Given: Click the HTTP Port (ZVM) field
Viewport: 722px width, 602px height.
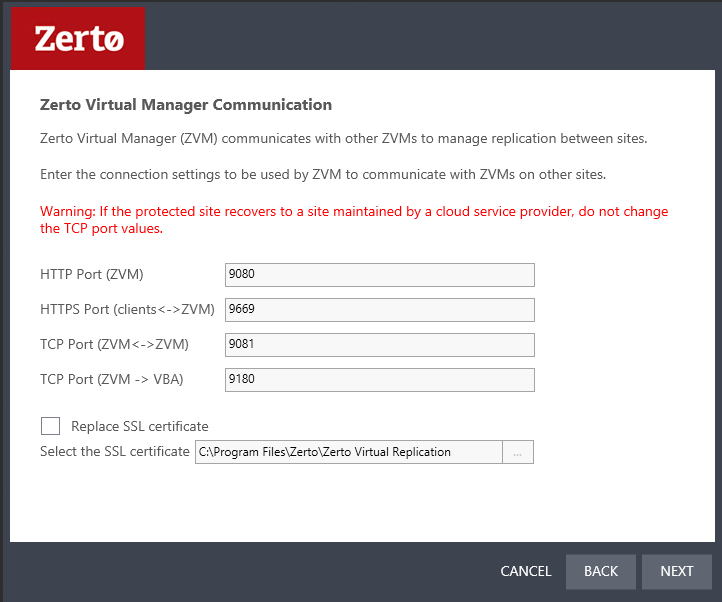Looking at the screenshot, I should click(379, 275).
